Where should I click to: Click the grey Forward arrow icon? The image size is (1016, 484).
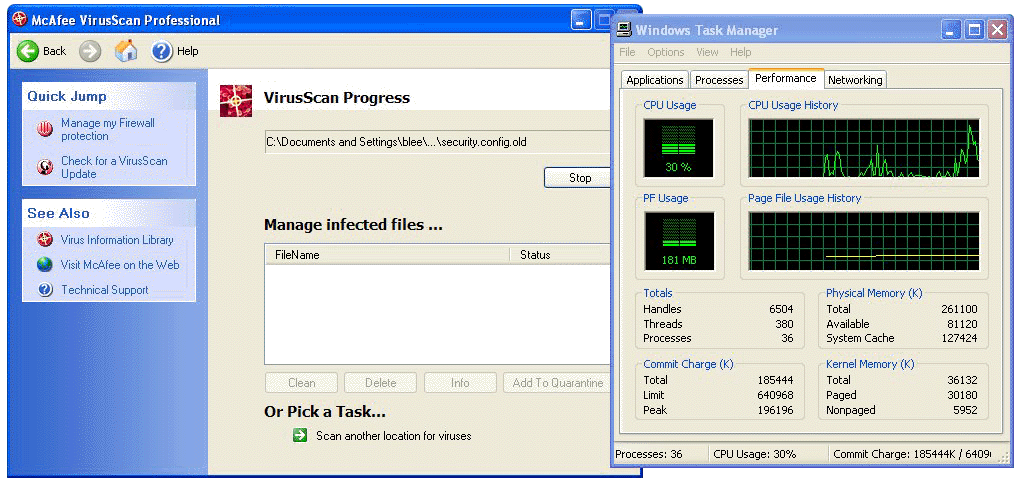pos(90,51)
